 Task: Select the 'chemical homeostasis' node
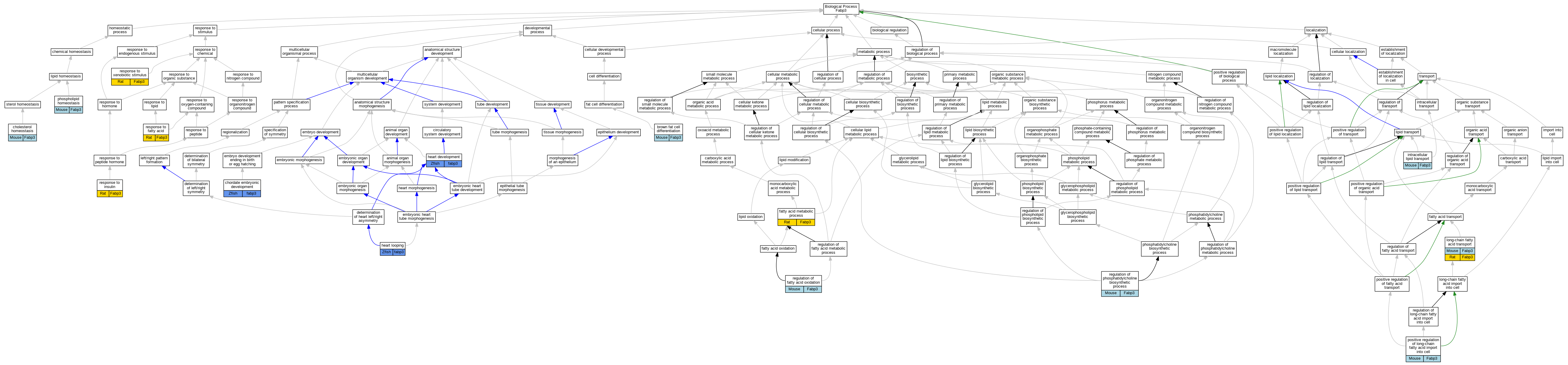click(x=72, y=52)
